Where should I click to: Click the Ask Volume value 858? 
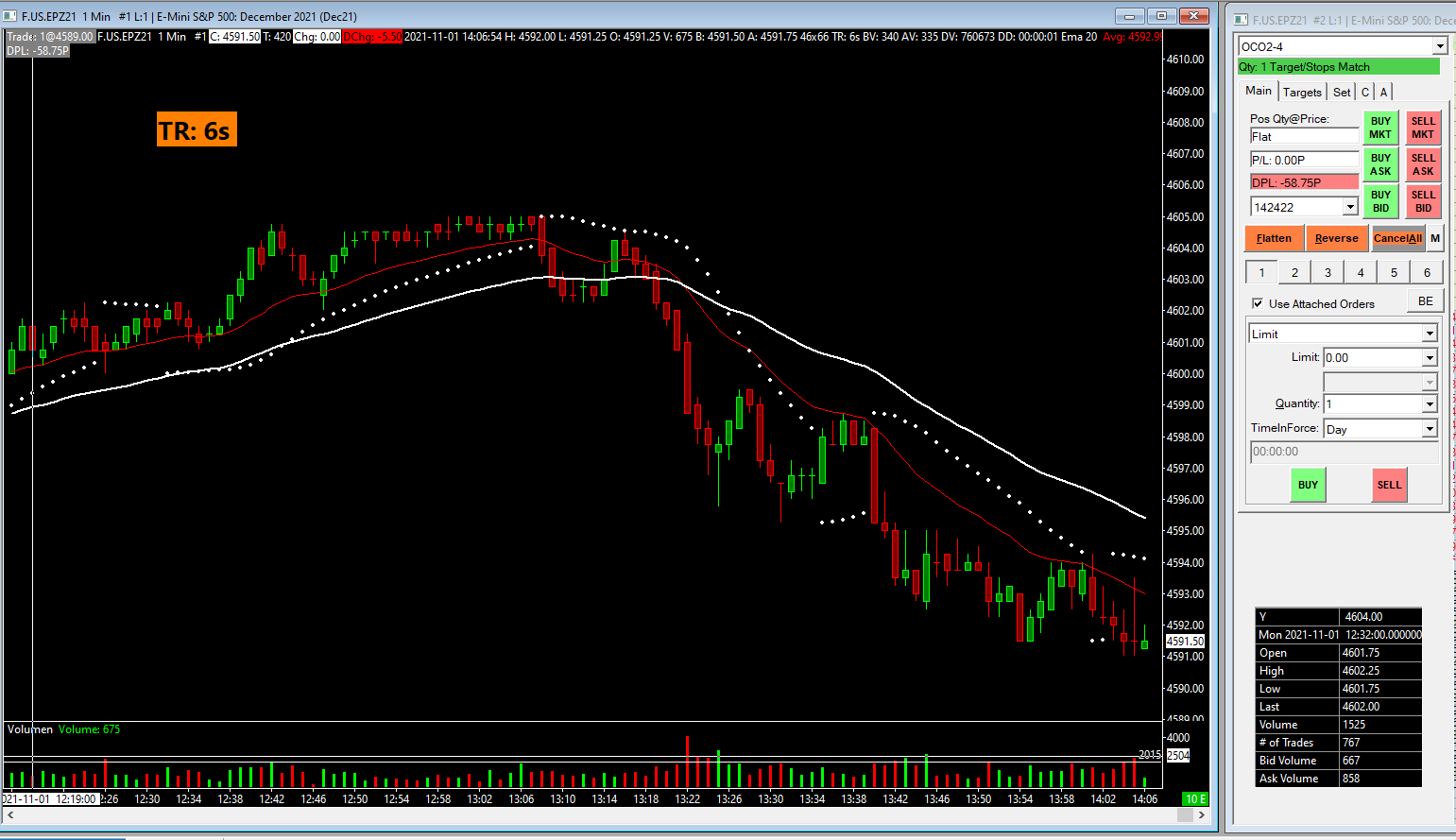(1380, 778)
